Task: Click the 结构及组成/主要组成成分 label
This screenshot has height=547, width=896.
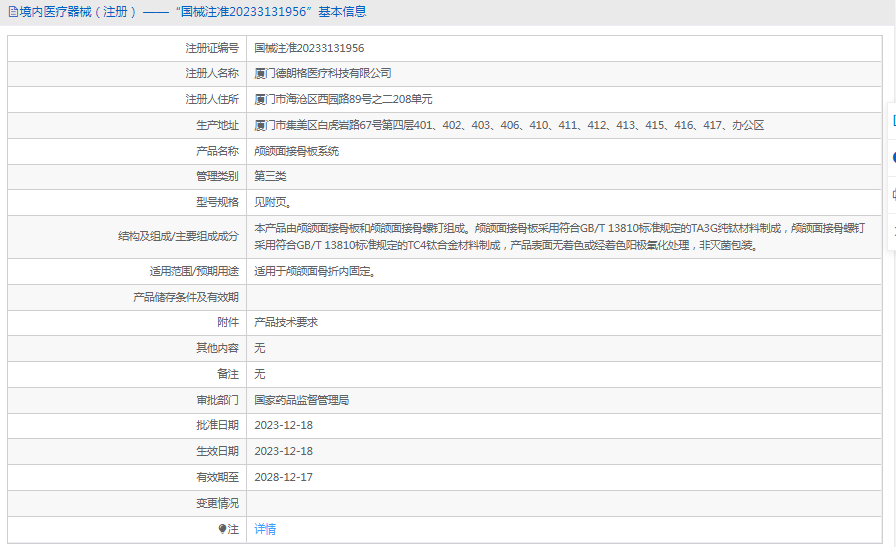Action: [178, 237]
